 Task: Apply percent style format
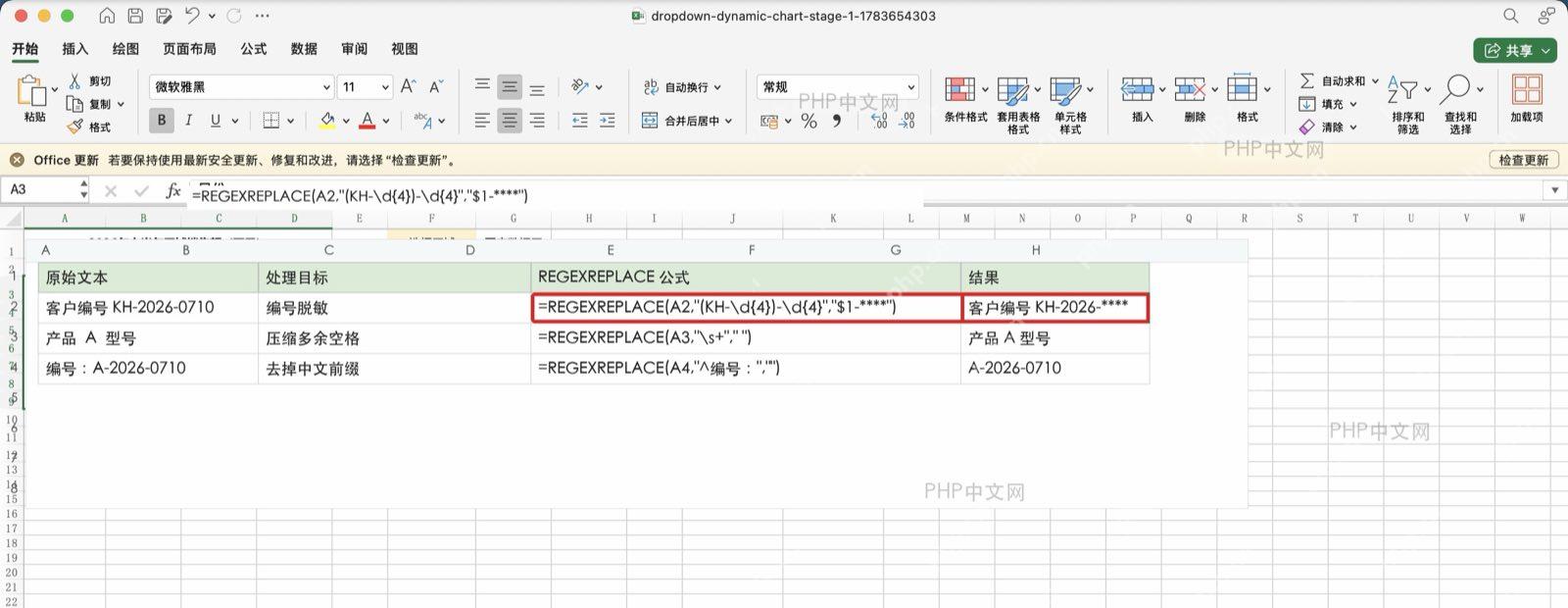[x=808, y=121]
